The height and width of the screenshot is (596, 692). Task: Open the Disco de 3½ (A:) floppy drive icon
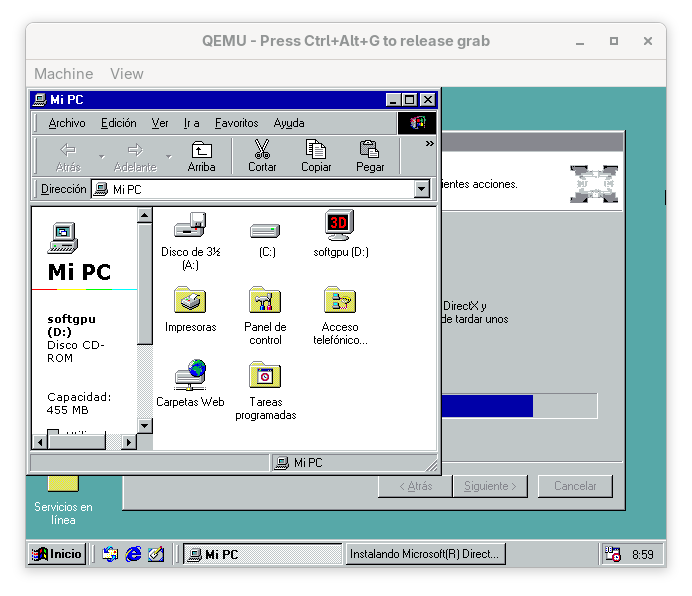(190, 227)
